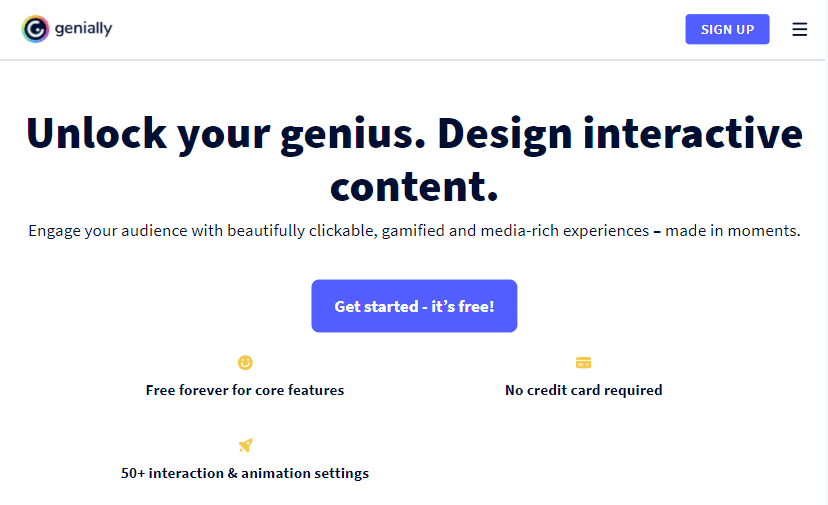Click the yellow credit card icon

(584, 362)
